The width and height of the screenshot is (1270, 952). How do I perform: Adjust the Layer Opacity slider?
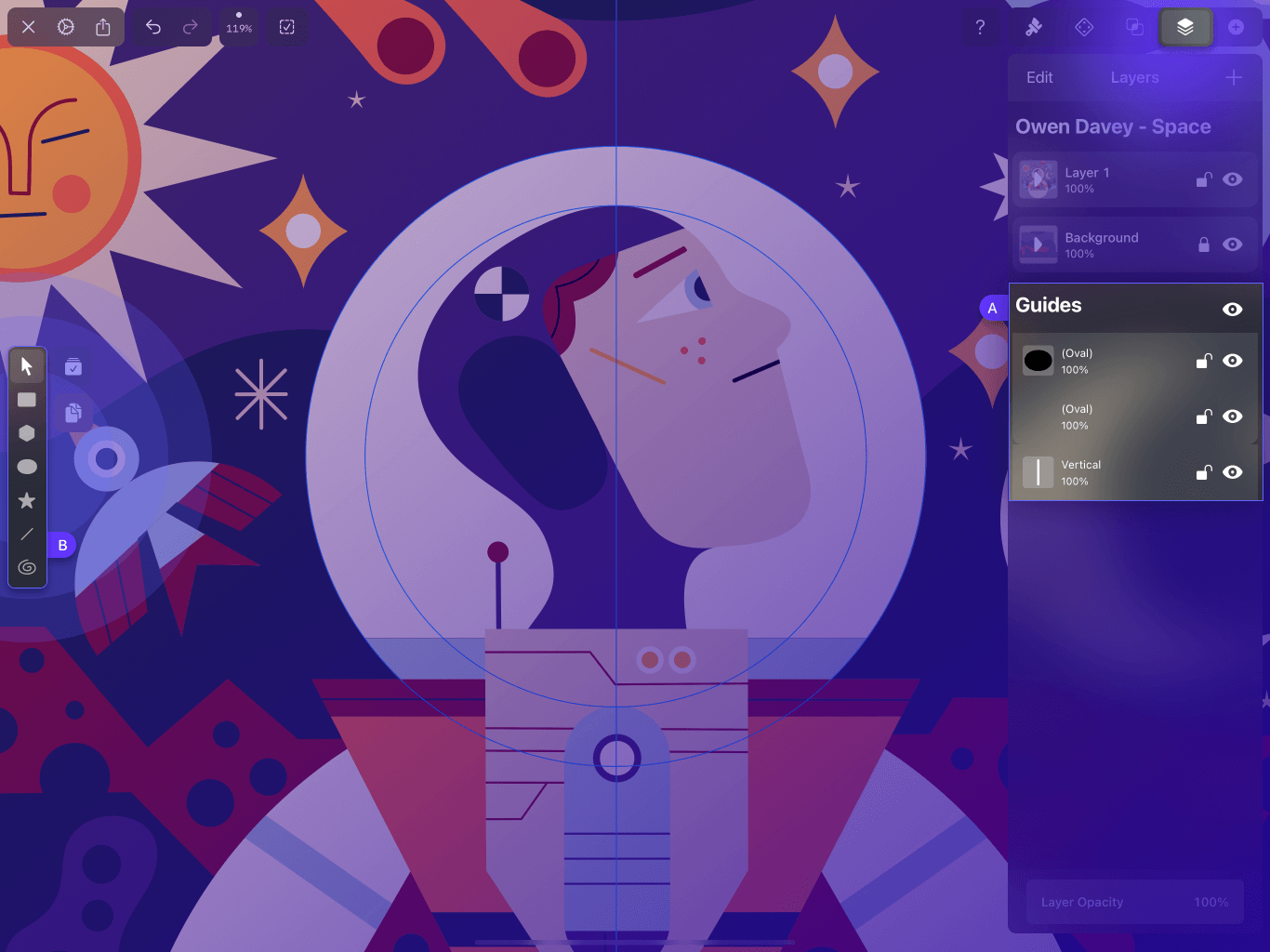pos(1135,902)
